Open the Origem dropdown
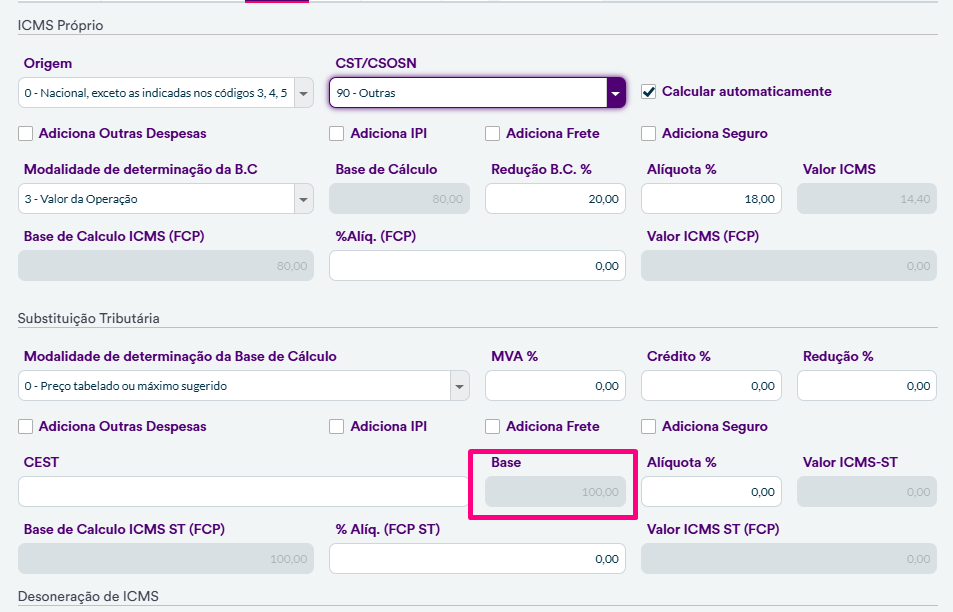Image resolution: width=953 pixels, height=612 pixels. (304, 94)
